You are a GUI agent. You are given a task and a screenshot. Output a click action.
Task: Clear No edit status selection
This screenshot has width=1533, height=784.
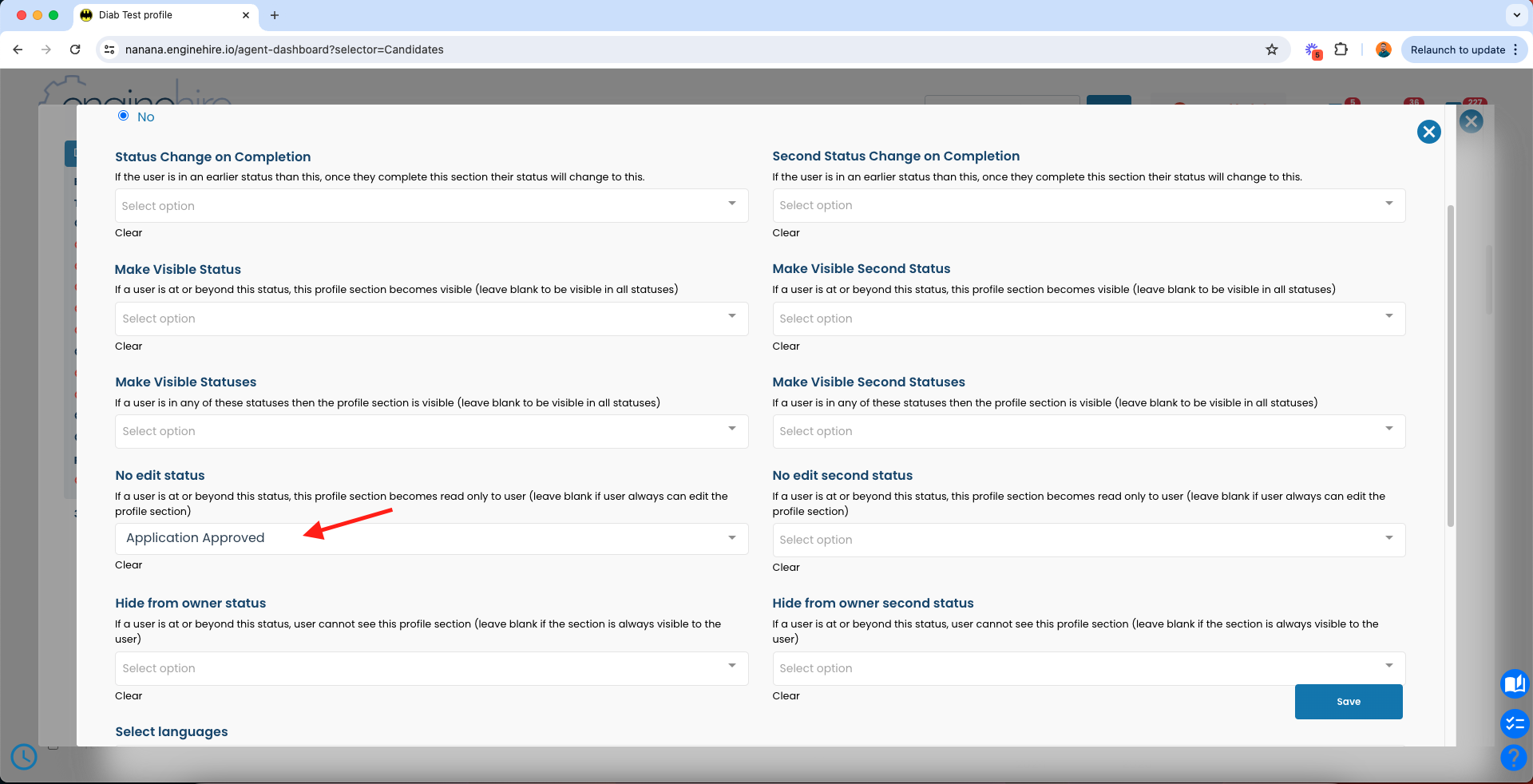(x=129, y=565)
